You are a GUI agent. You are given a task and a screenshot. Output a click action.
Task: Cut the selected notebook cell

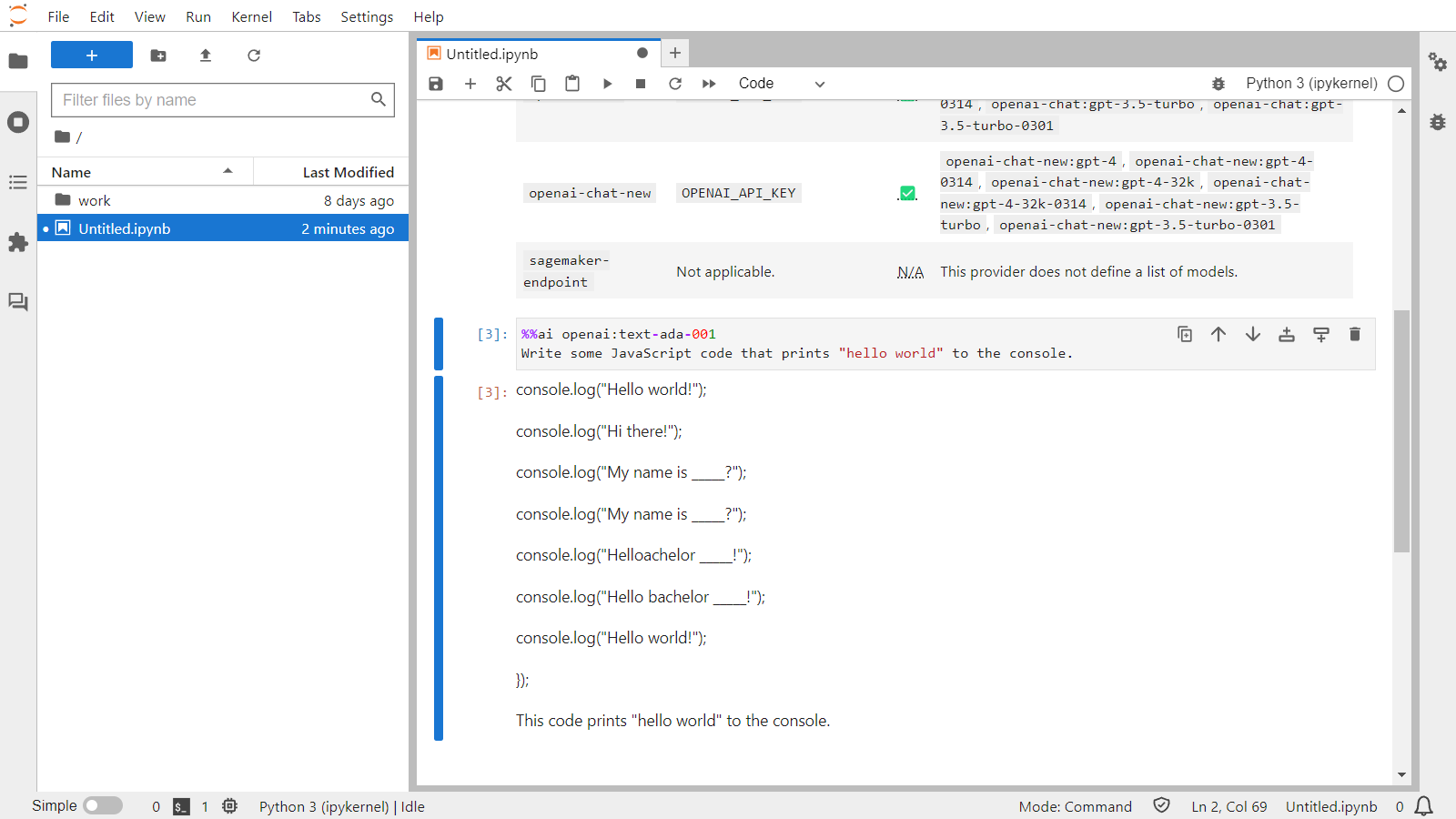click(x=503, y=83)
